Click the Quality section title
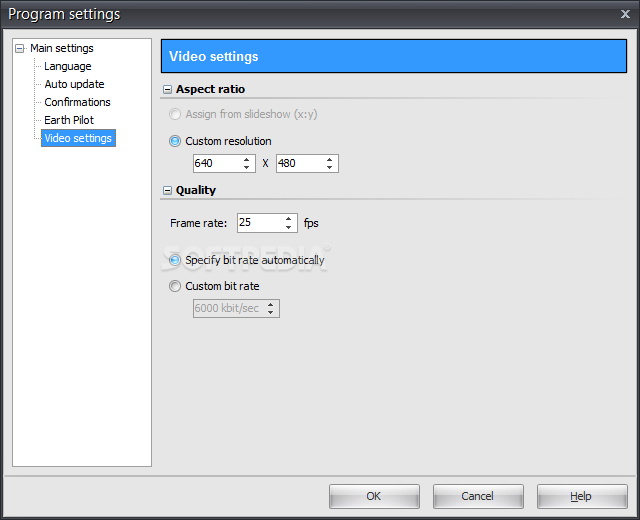640x520 pixels. (x=196, y=190)
